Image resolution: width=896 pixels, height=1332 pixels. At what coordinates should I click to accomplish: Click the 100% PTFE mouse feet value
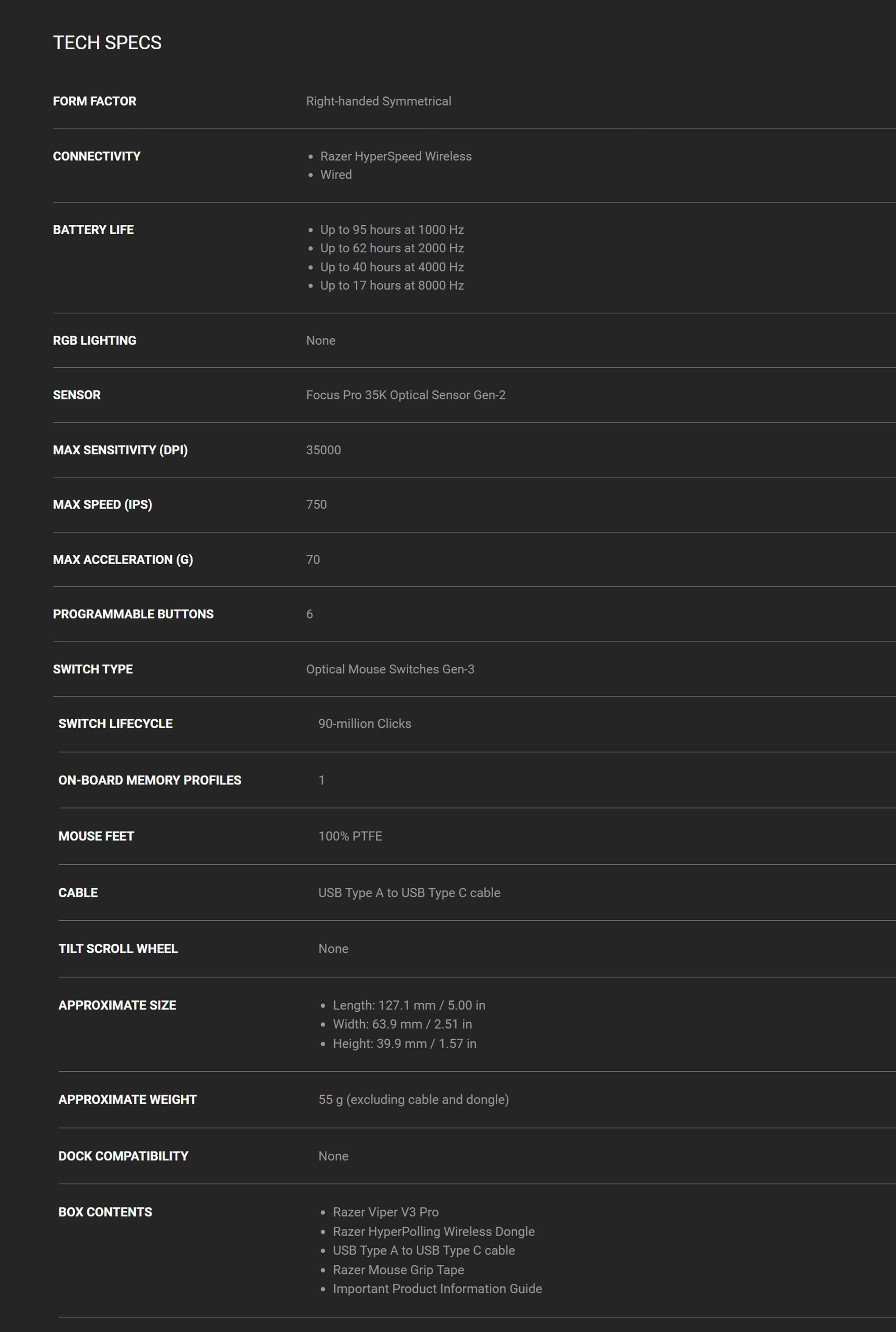pyautogui.click(x=350, y=836)
